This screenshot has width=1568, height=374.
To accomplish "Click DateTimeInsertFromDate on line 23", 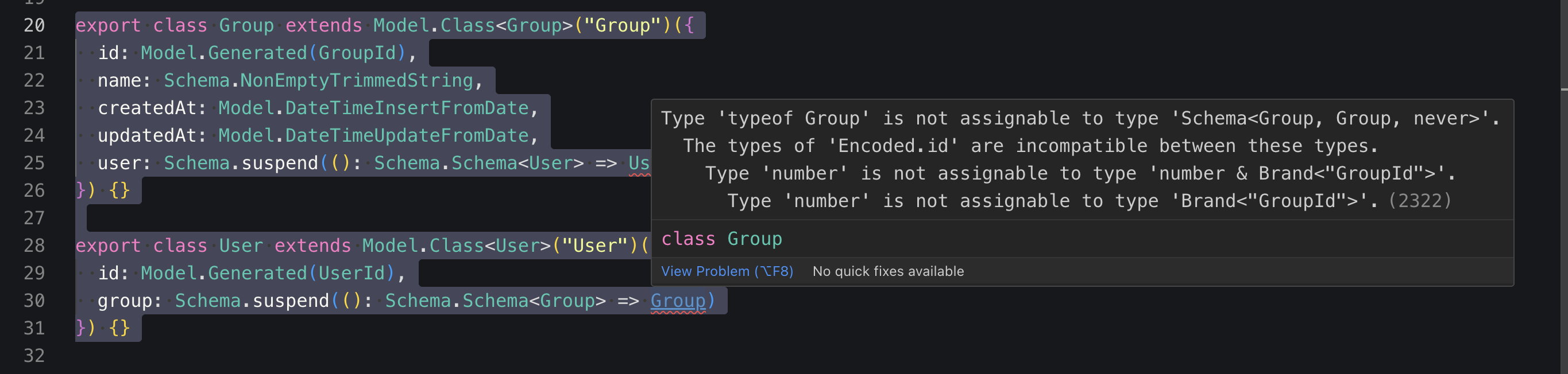I will (407, 108).
